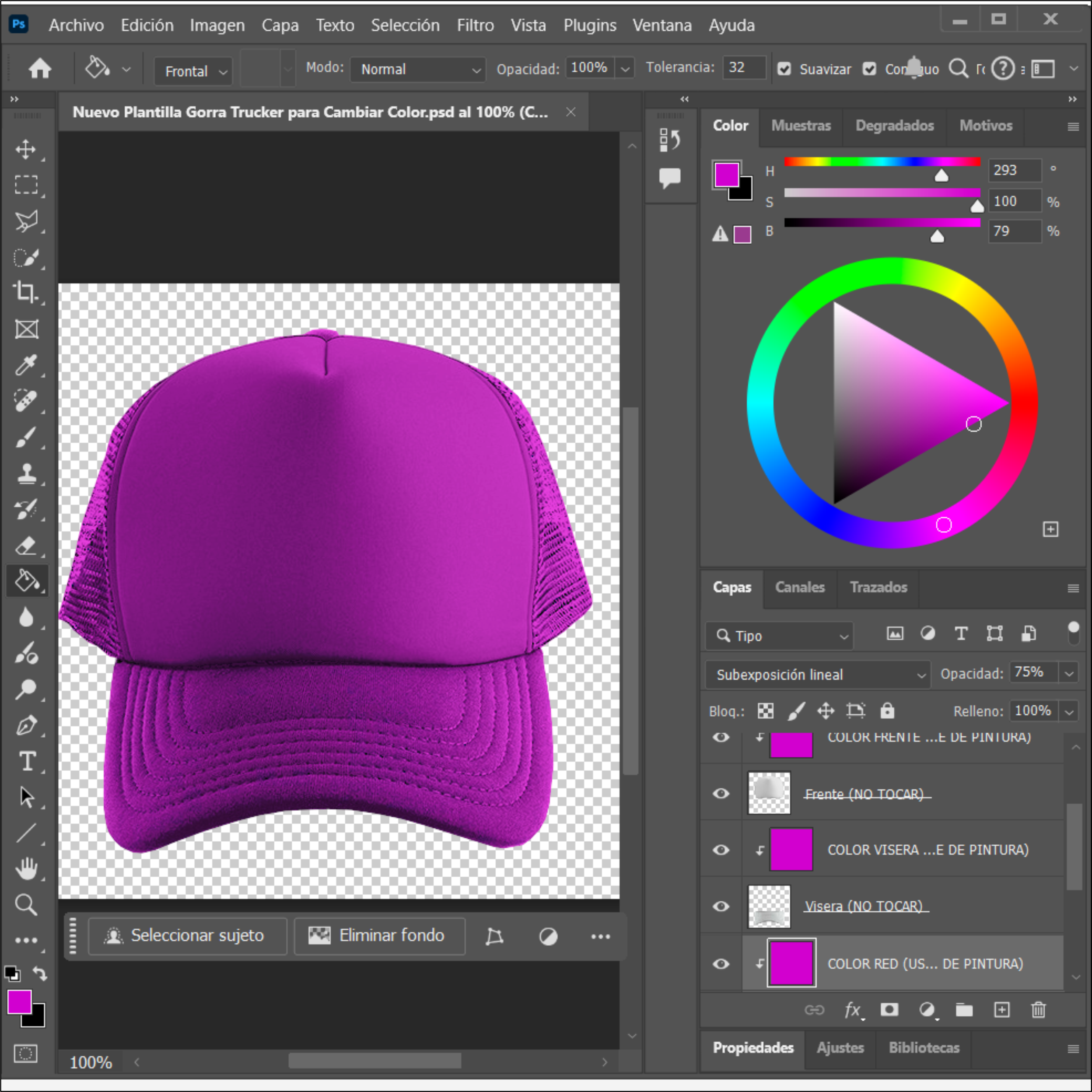Open the Filtro menu

475,25
